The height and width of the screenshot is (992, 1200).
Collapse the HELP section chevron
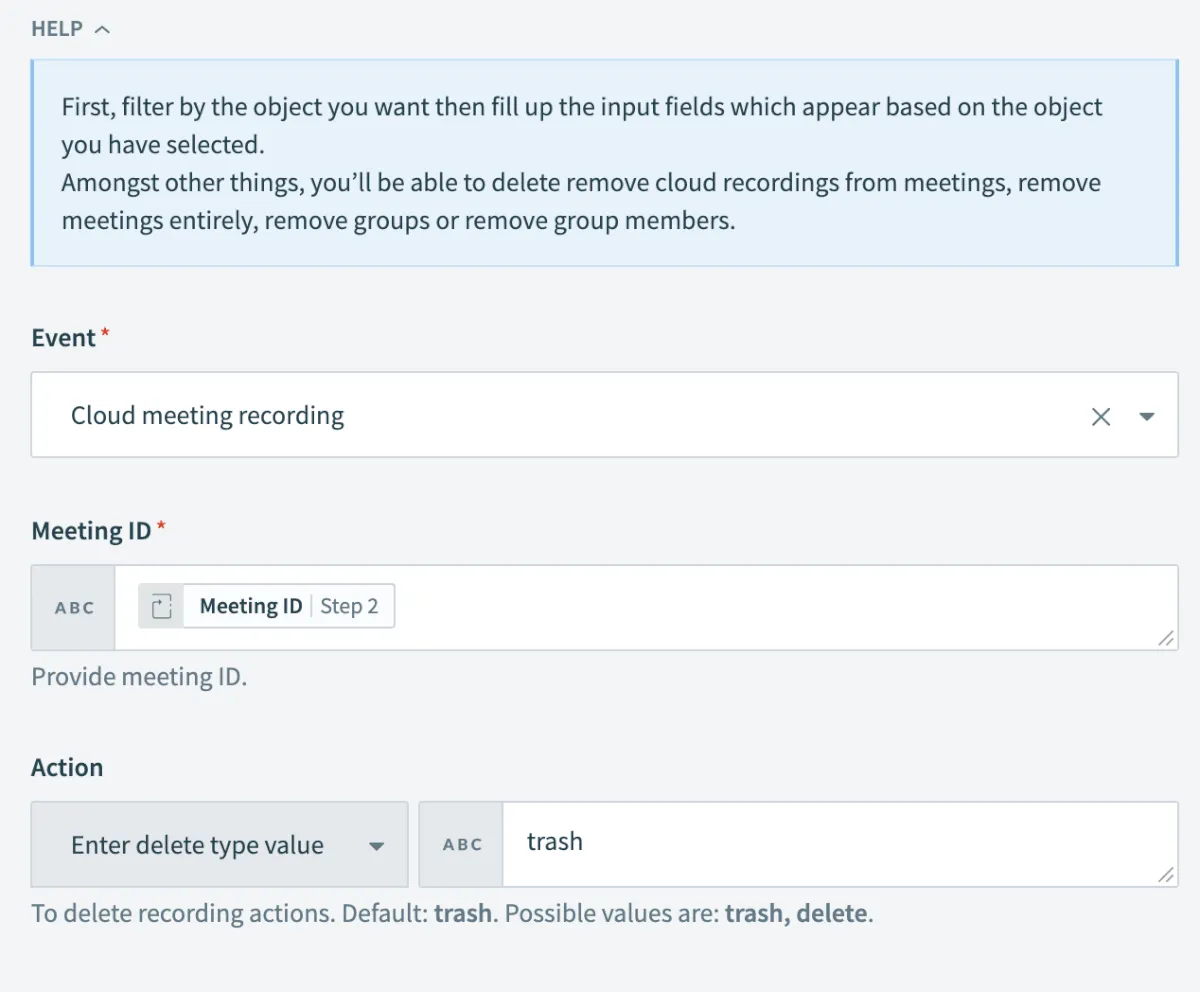[102, 29]
